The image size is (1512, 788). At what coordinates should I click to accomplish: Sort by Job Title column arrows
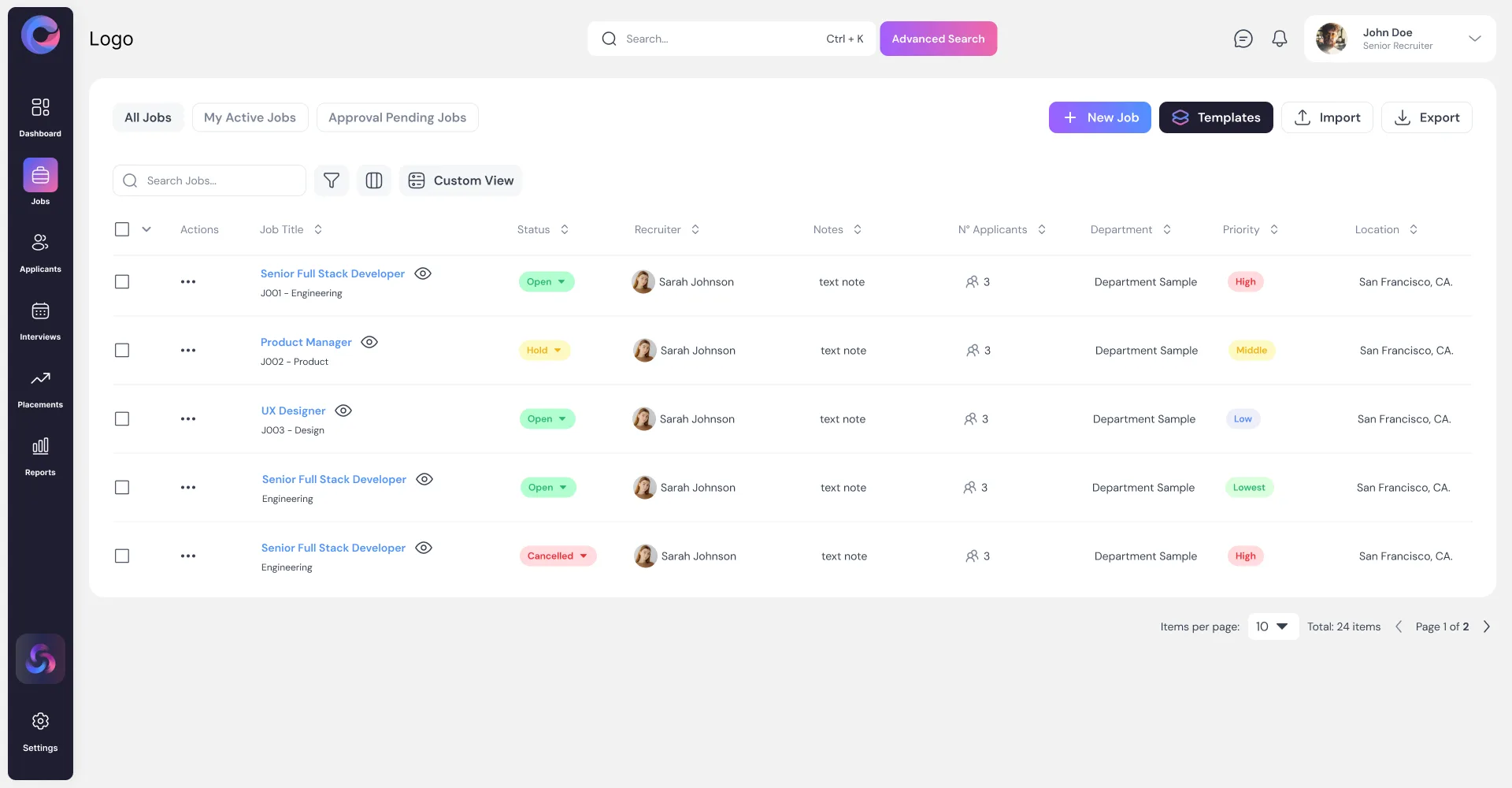318,229
